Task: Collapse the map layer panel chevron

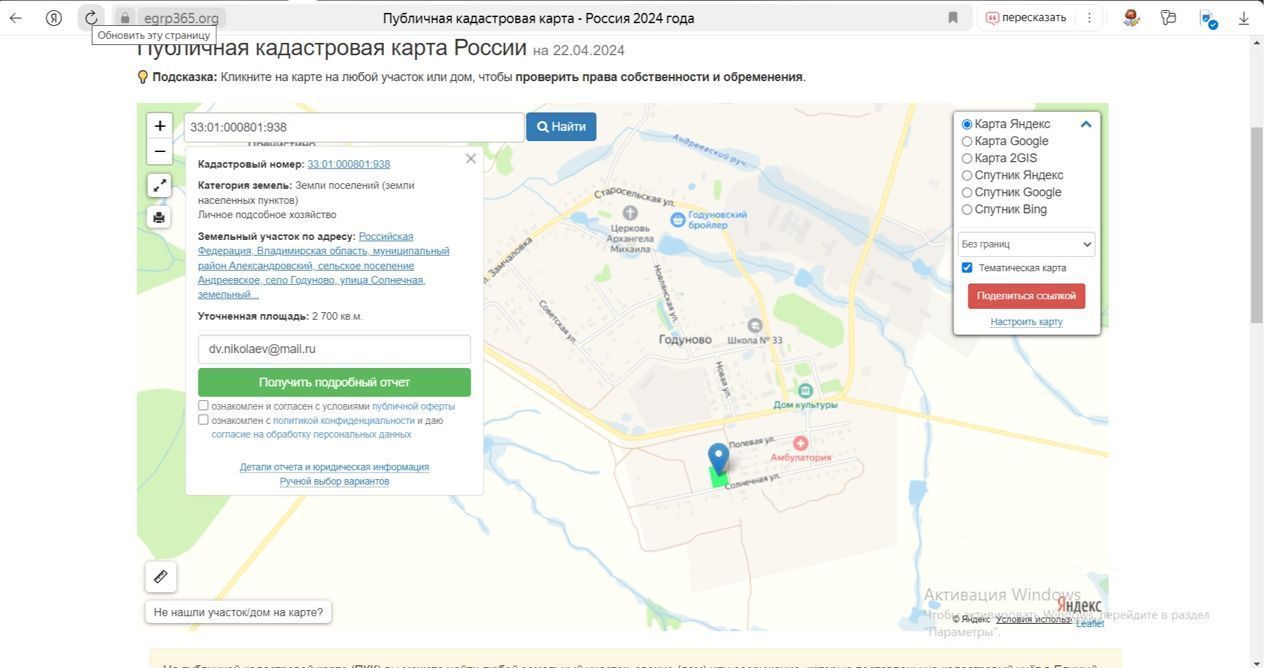Action: tap(1085, 124)
